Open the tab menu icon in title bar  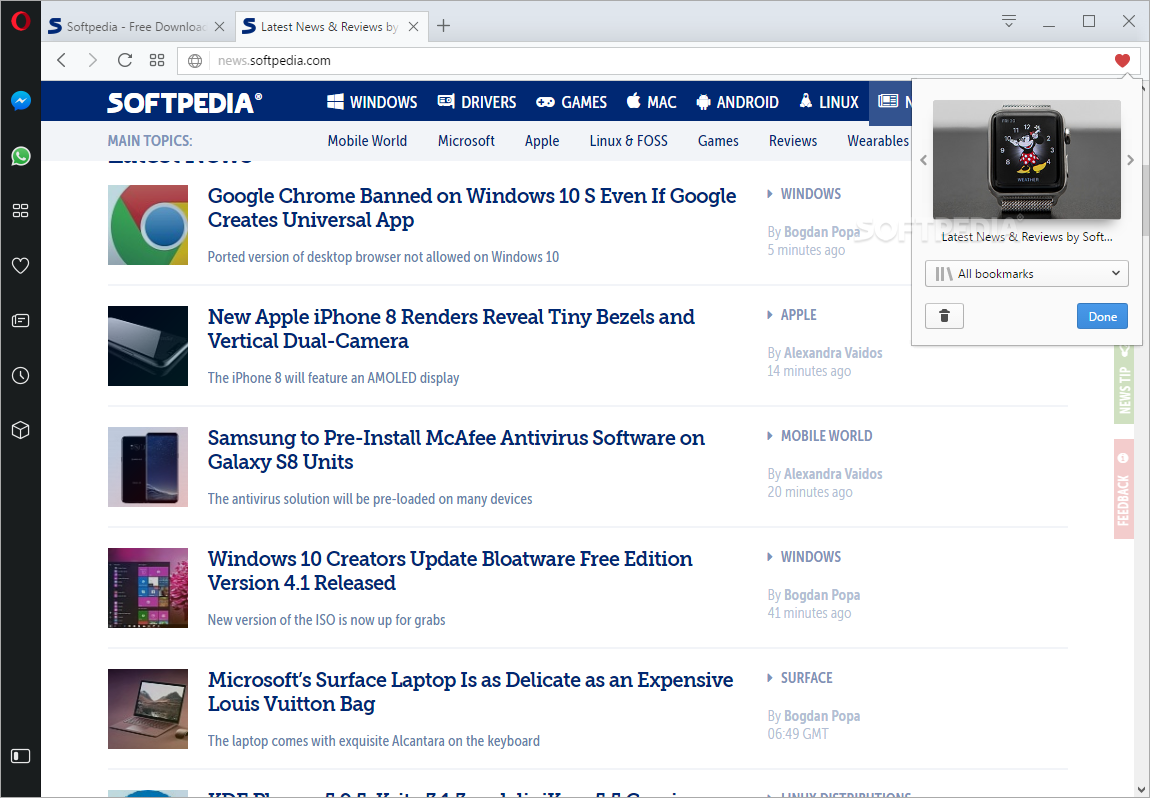1009,21
